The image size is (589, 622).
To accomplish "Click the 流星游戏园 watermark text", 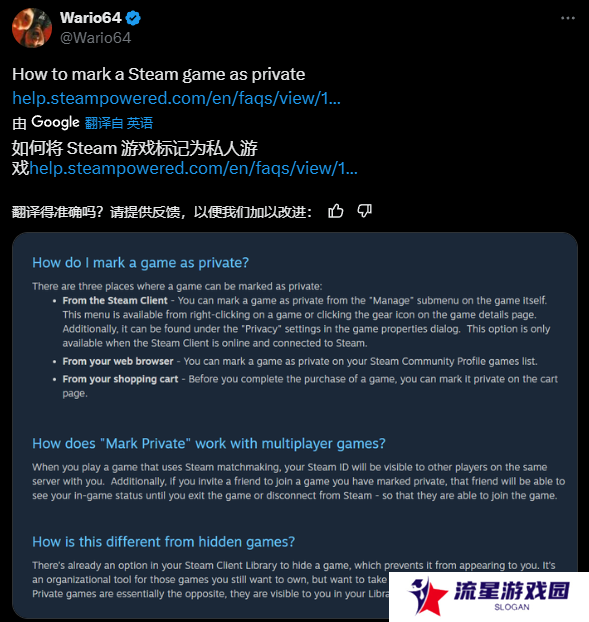I will coord(512,590).
